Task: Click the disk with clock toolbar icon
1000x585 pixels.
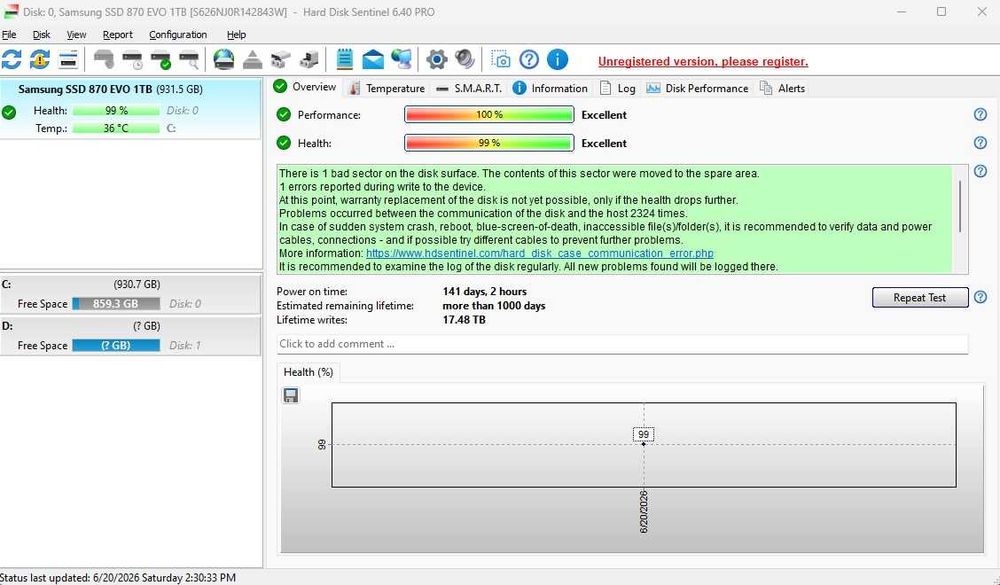Action: (133, 60)
